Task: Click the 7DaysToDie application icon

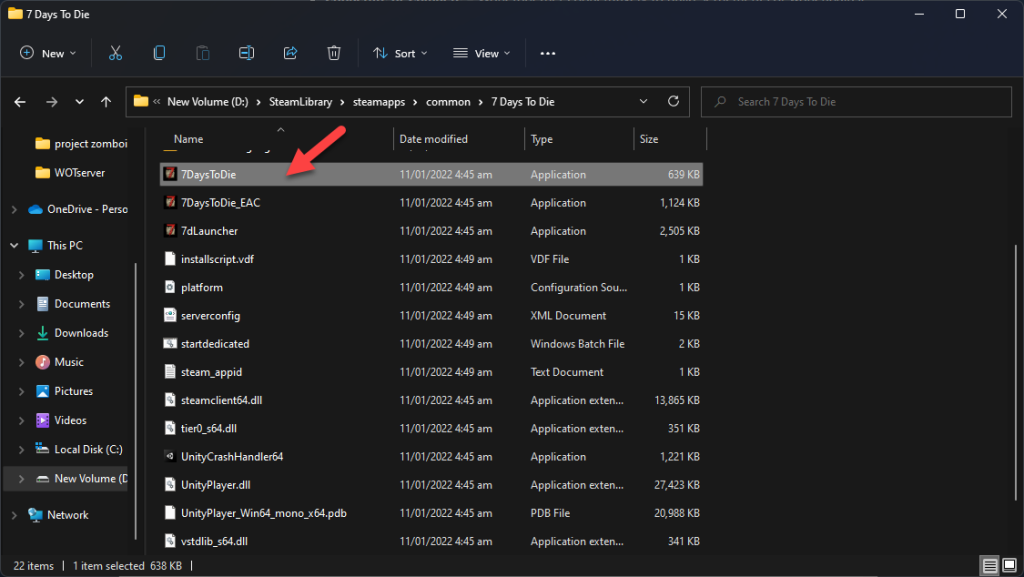Action: coord(170,174)
